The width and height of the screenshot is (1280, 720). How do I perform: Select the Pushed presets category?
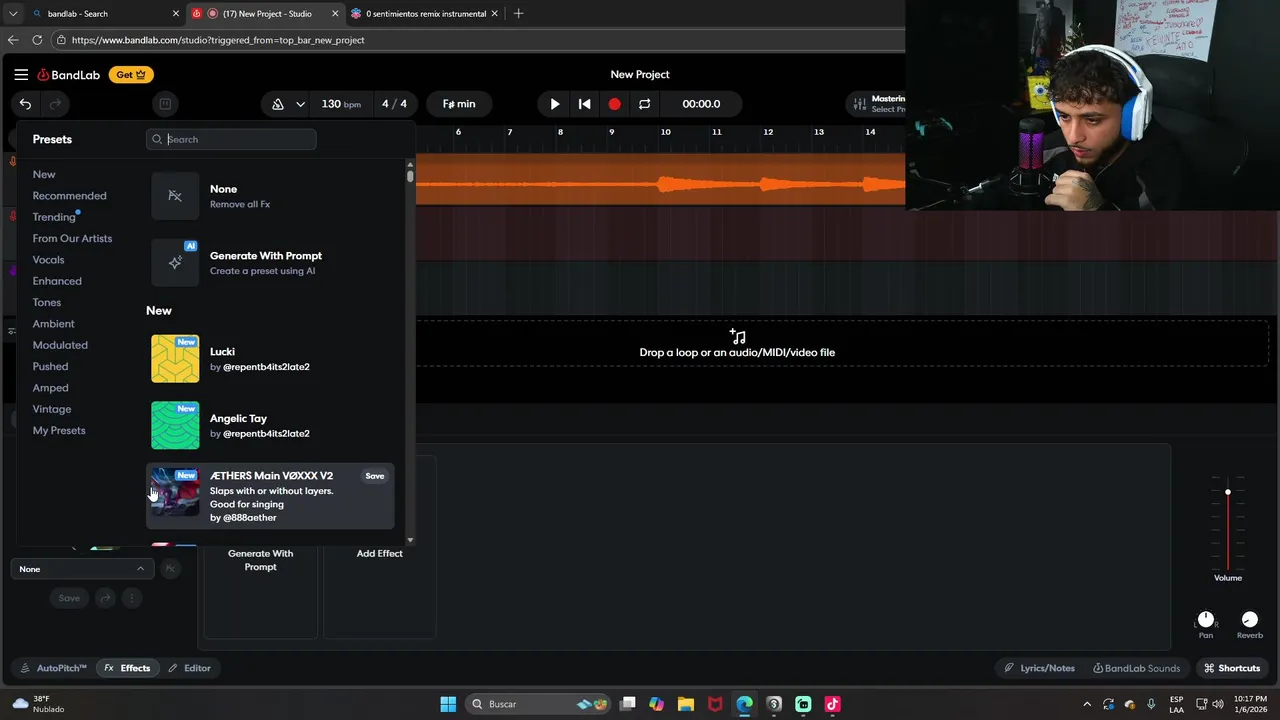coord(50,366)
